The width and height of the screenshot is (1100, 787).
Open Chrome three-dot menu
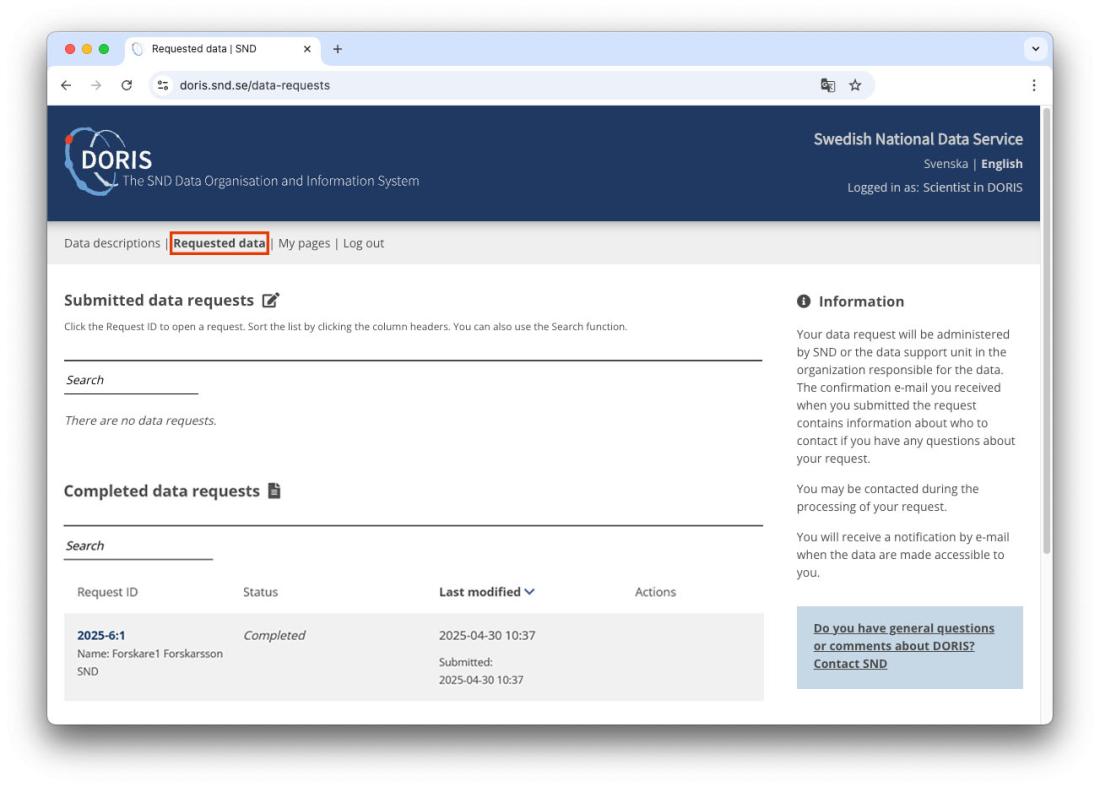(1033, 85)
